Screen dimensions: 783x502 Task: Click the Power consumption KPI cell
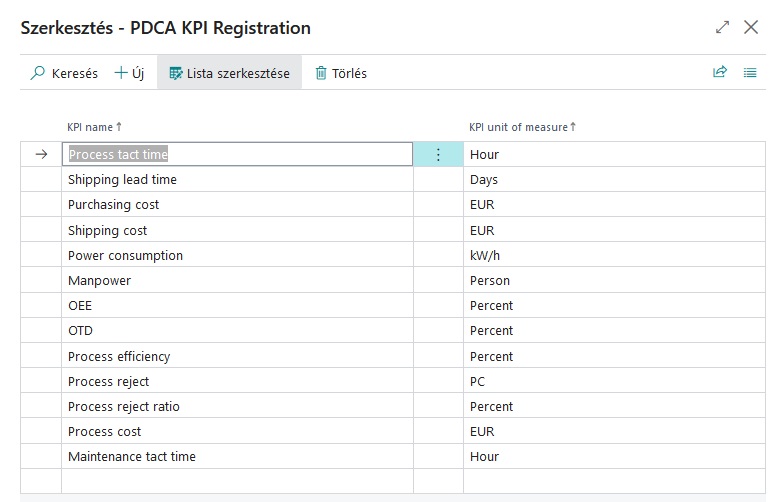125,255
